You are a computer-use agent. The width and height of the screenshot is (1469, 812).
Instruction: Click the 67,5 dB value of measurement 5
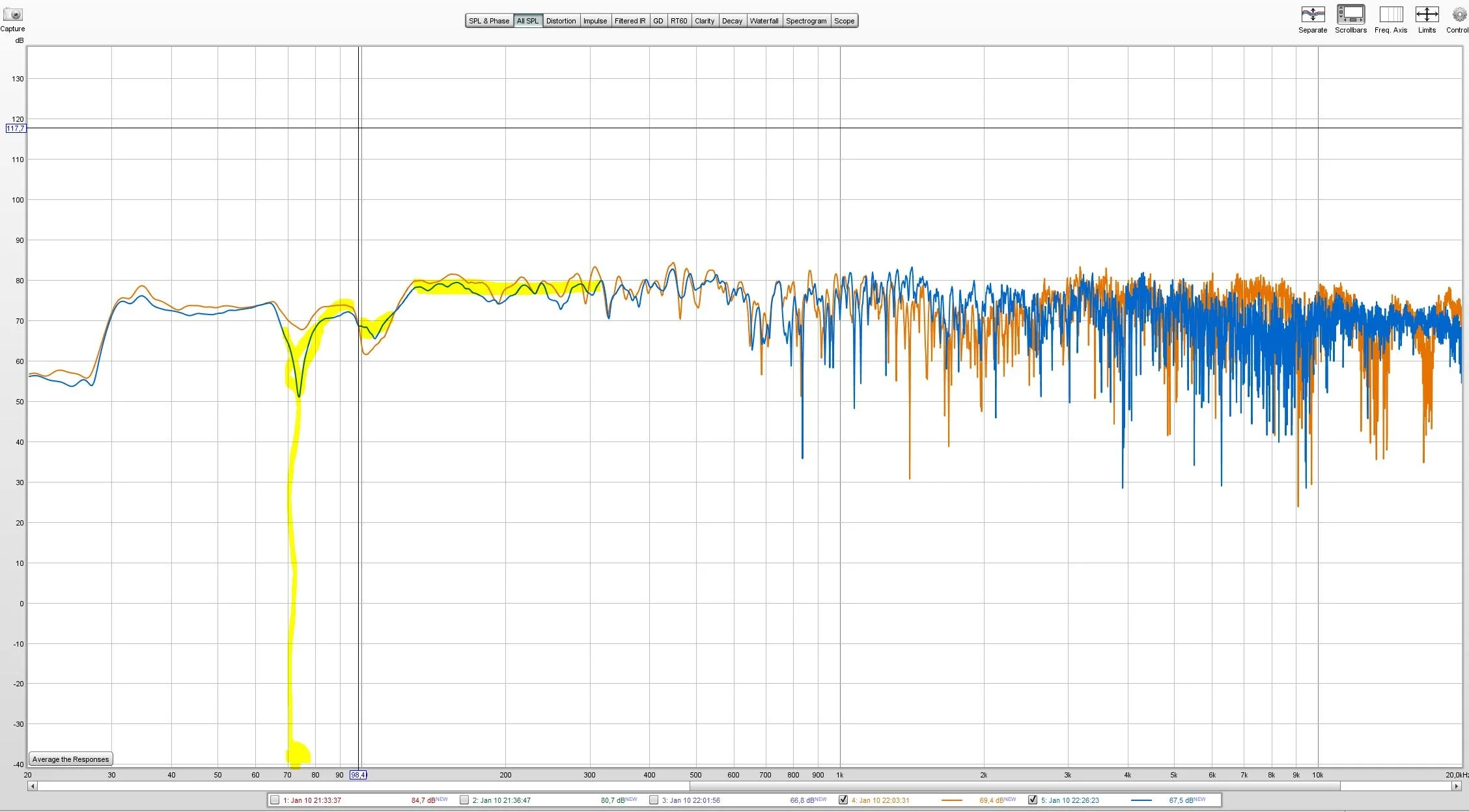[1181, 800]
